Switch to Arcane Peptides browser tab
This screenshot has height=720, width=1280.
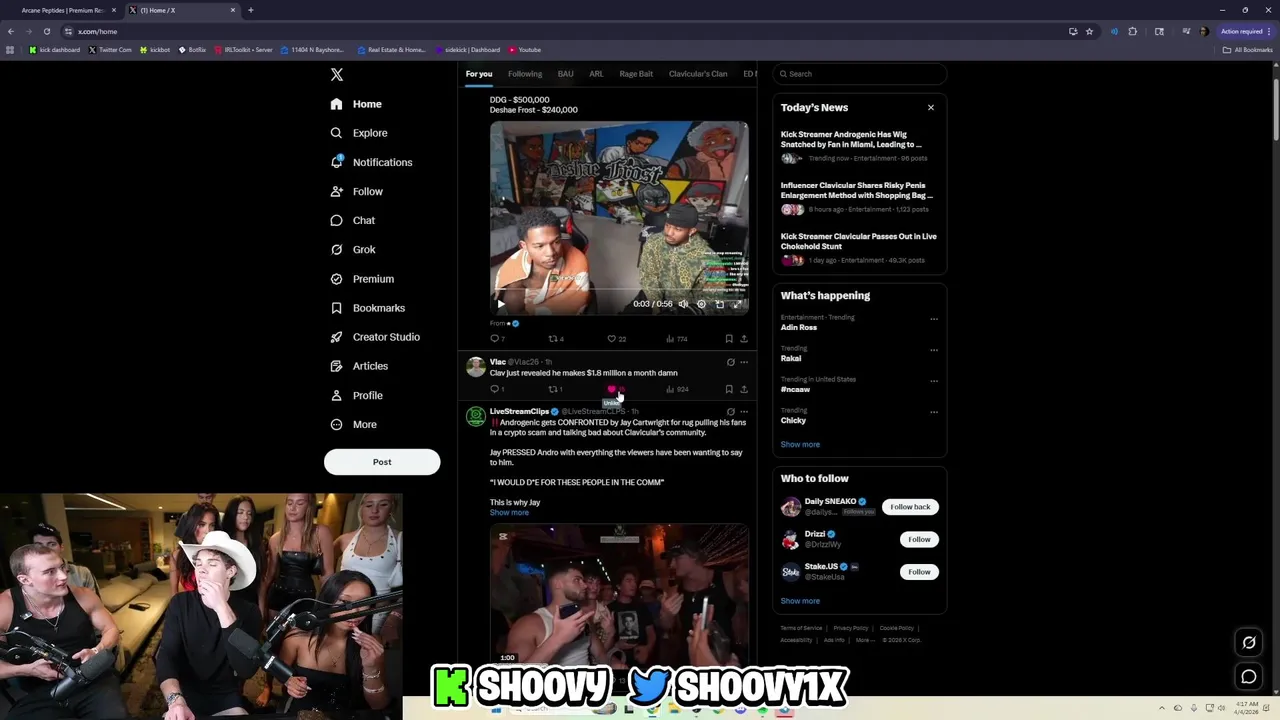point(62,10)
